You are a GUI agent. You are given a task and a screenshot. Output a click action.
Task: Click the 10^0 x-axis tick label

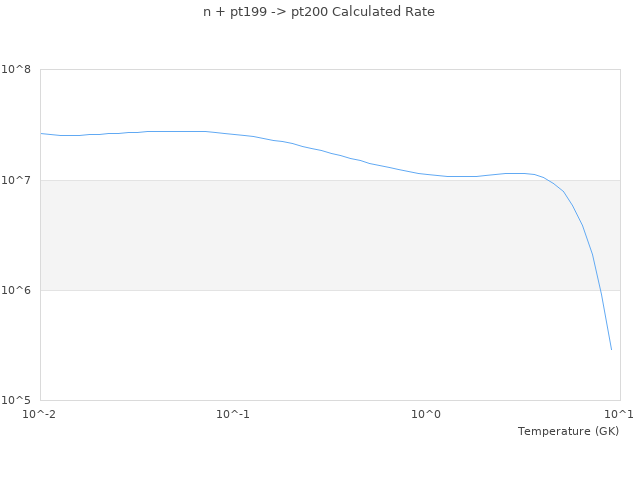point(427,414)
